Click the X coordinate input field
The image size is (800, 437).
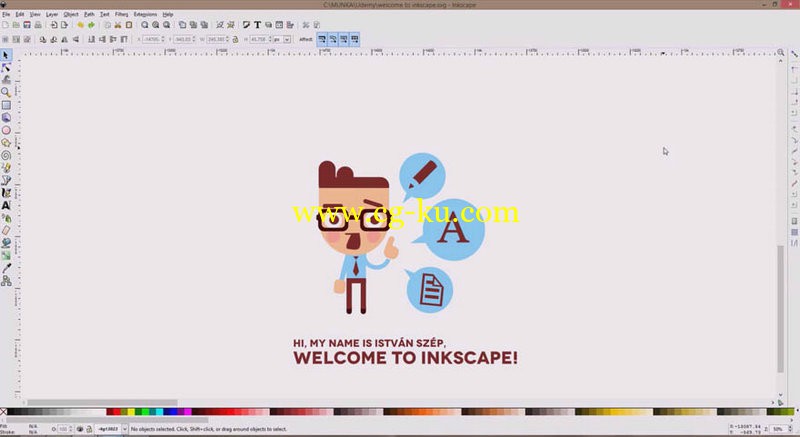coord(151,39)
